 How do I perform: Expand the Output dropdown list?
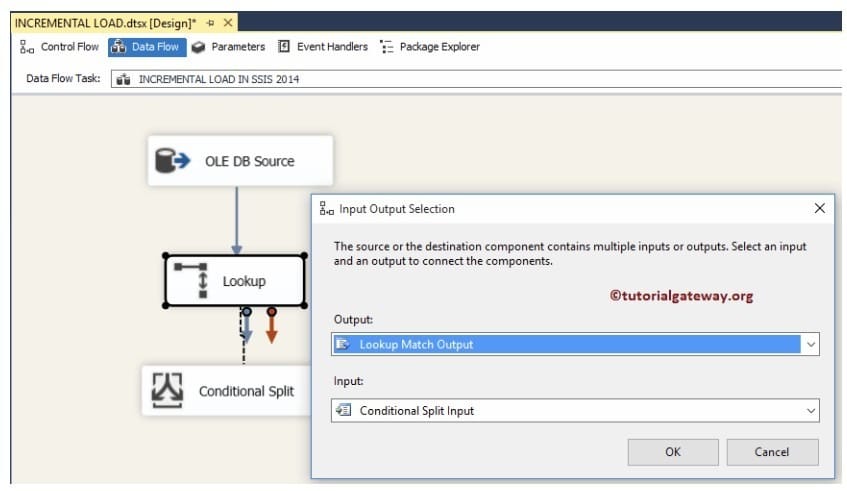tap(810, 344)
